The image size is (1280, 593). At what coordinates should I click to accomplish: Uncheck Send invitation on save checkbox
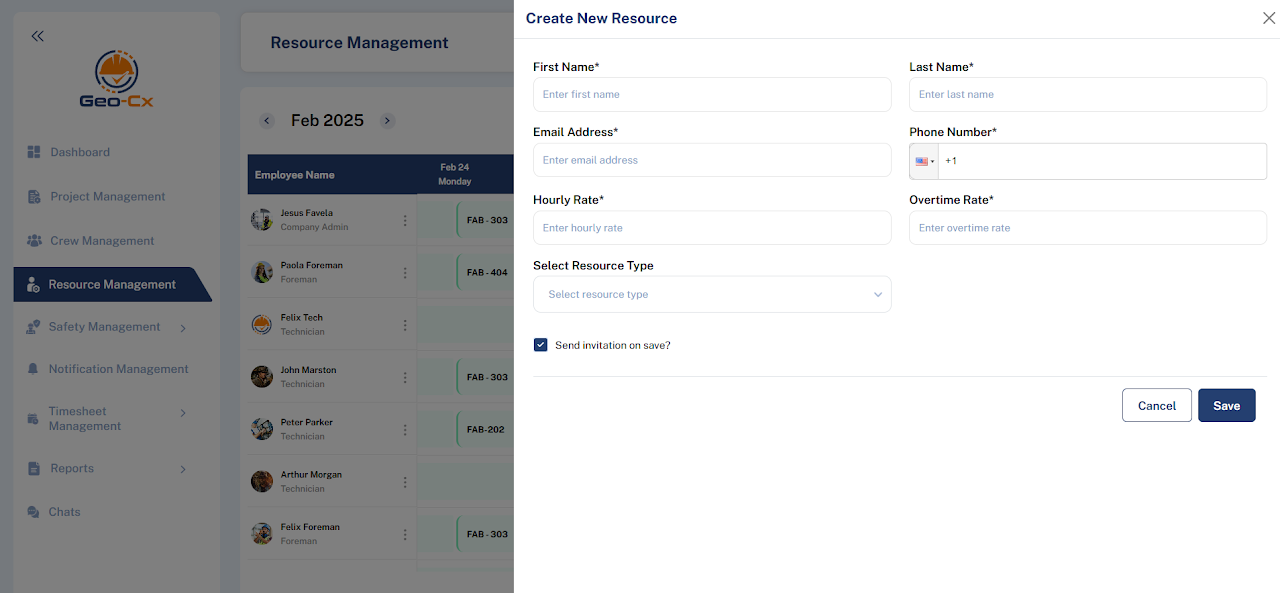pyautogui.click(x=541, y=345)
